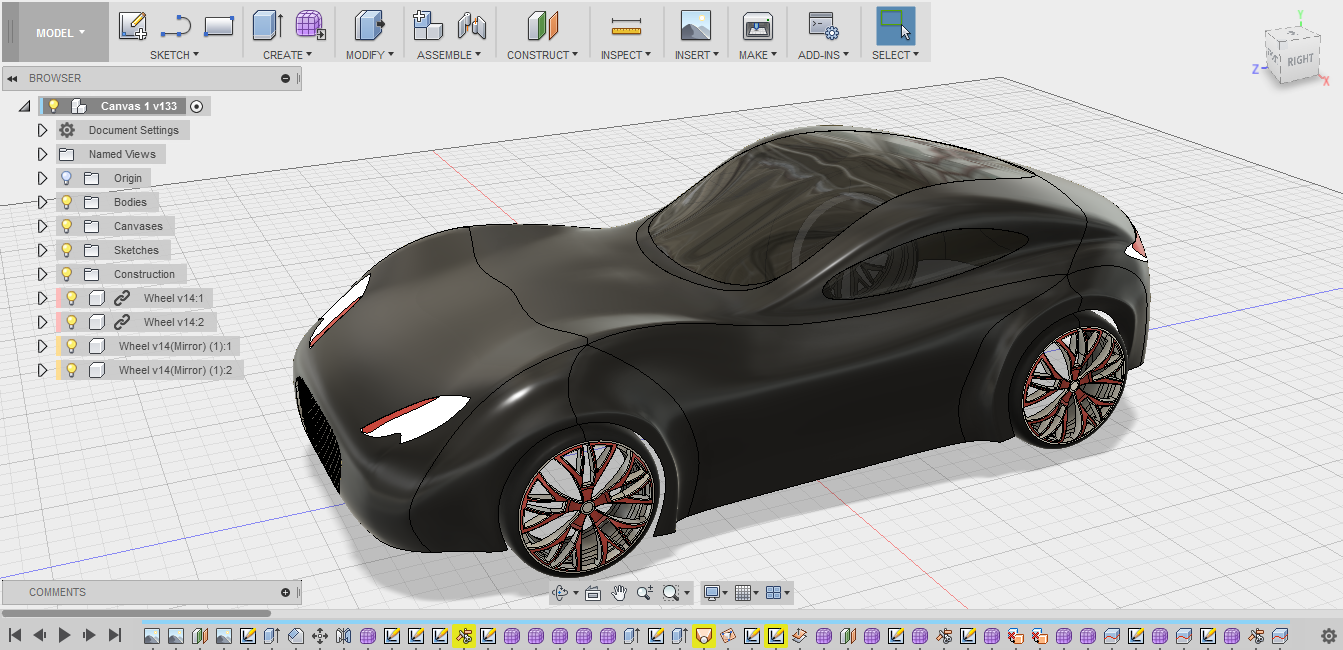Click the Create Sketch icon

(132, 26)
